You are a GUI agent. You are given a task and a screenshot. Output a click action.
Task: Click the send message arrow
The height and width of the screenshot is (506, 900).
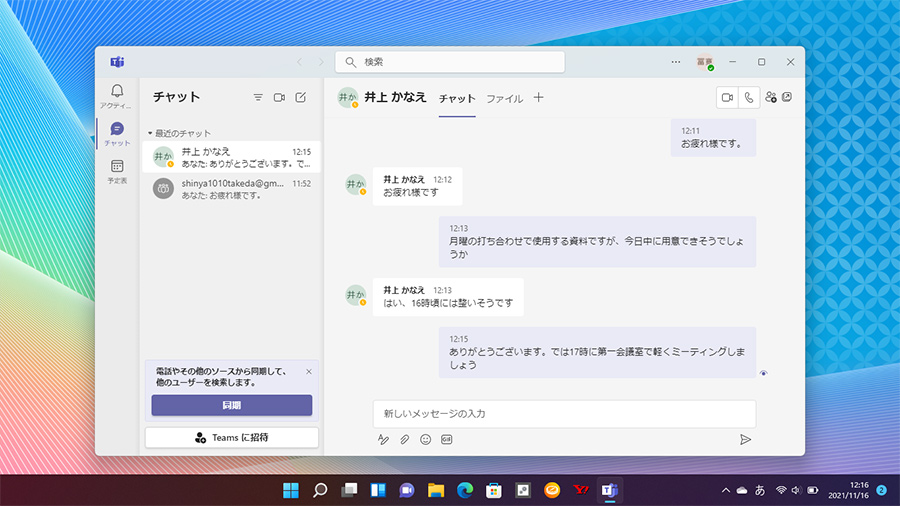tap(745, 439)
